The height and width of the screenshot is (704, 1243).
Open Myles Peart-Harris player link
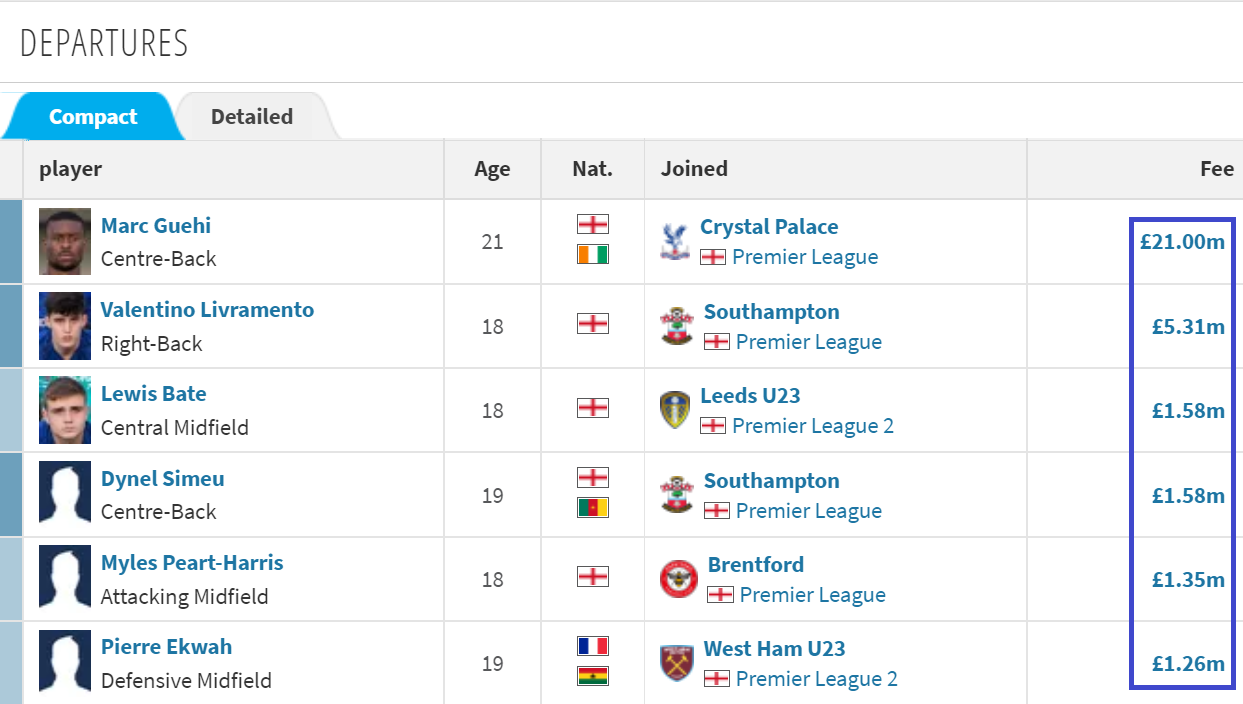tap(192, 563)
